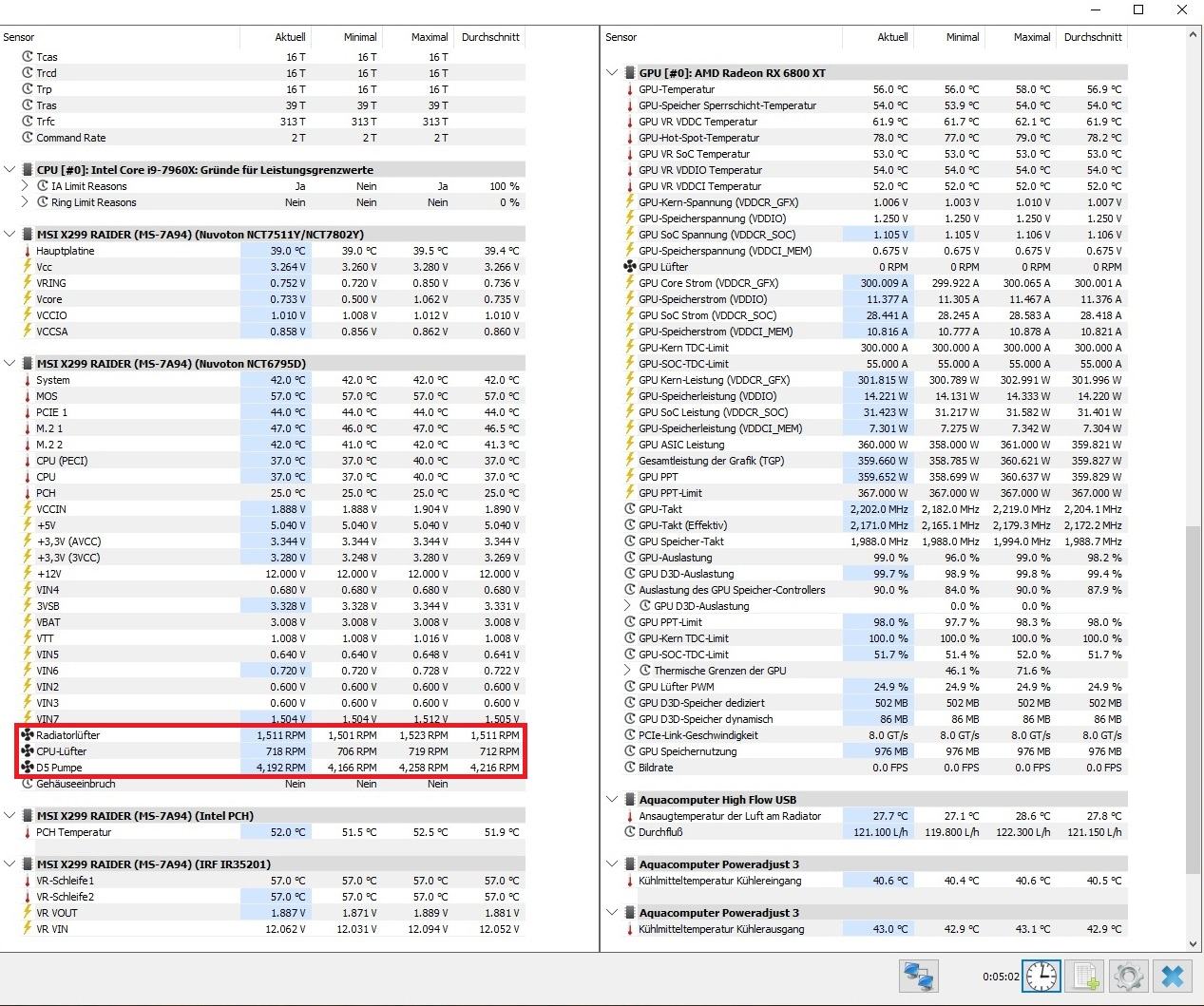Click the network remote monitoring icon
Image resolution: width=1204 pixels, height=1006 pixels.
click(x=918, y=976)
